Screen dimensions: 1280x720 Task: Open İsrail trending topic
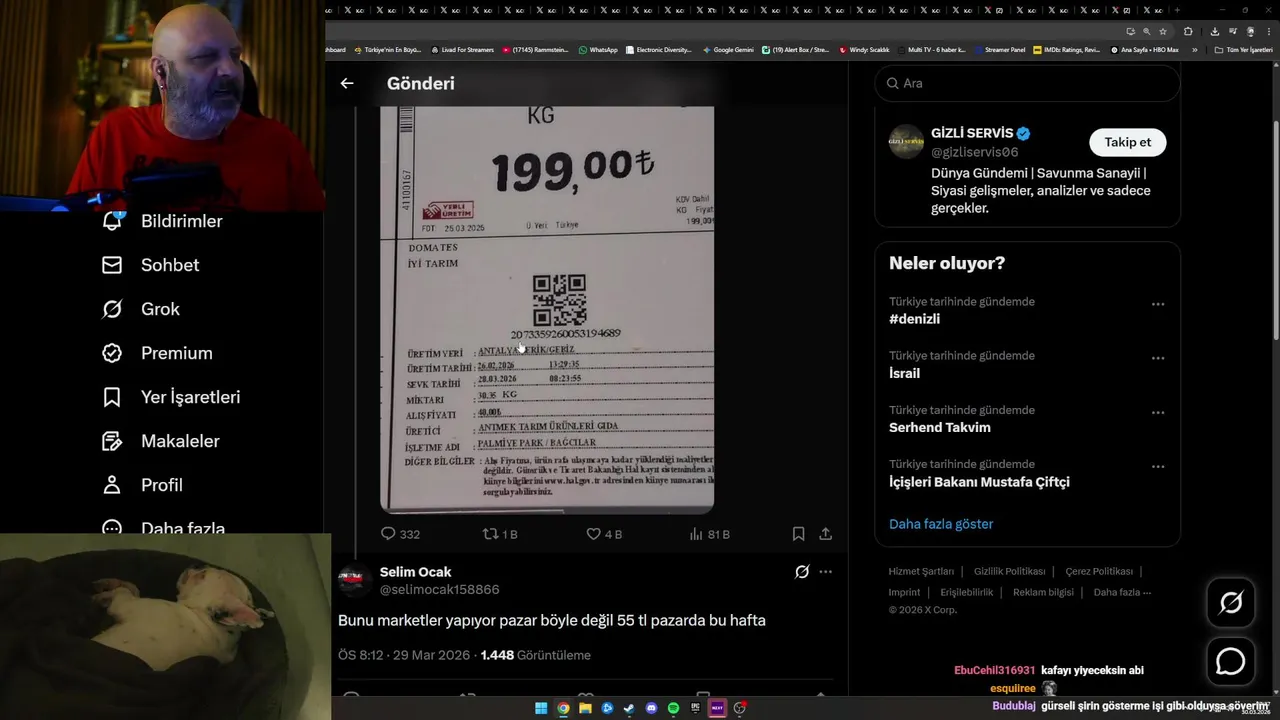(904, 373)
